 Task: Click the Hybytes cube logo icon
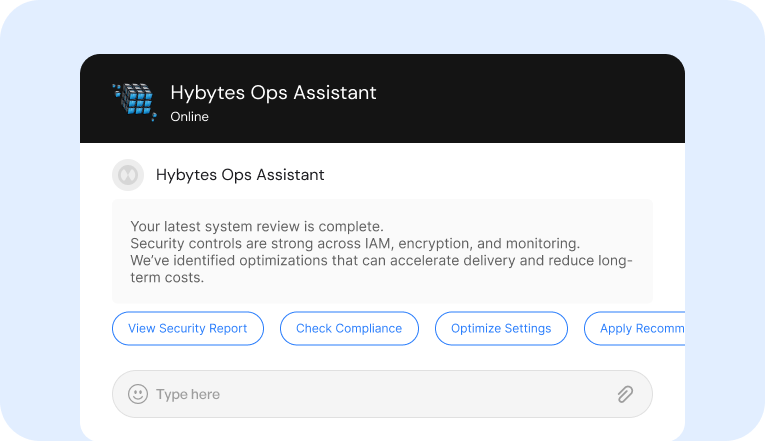tap(134, 101)
